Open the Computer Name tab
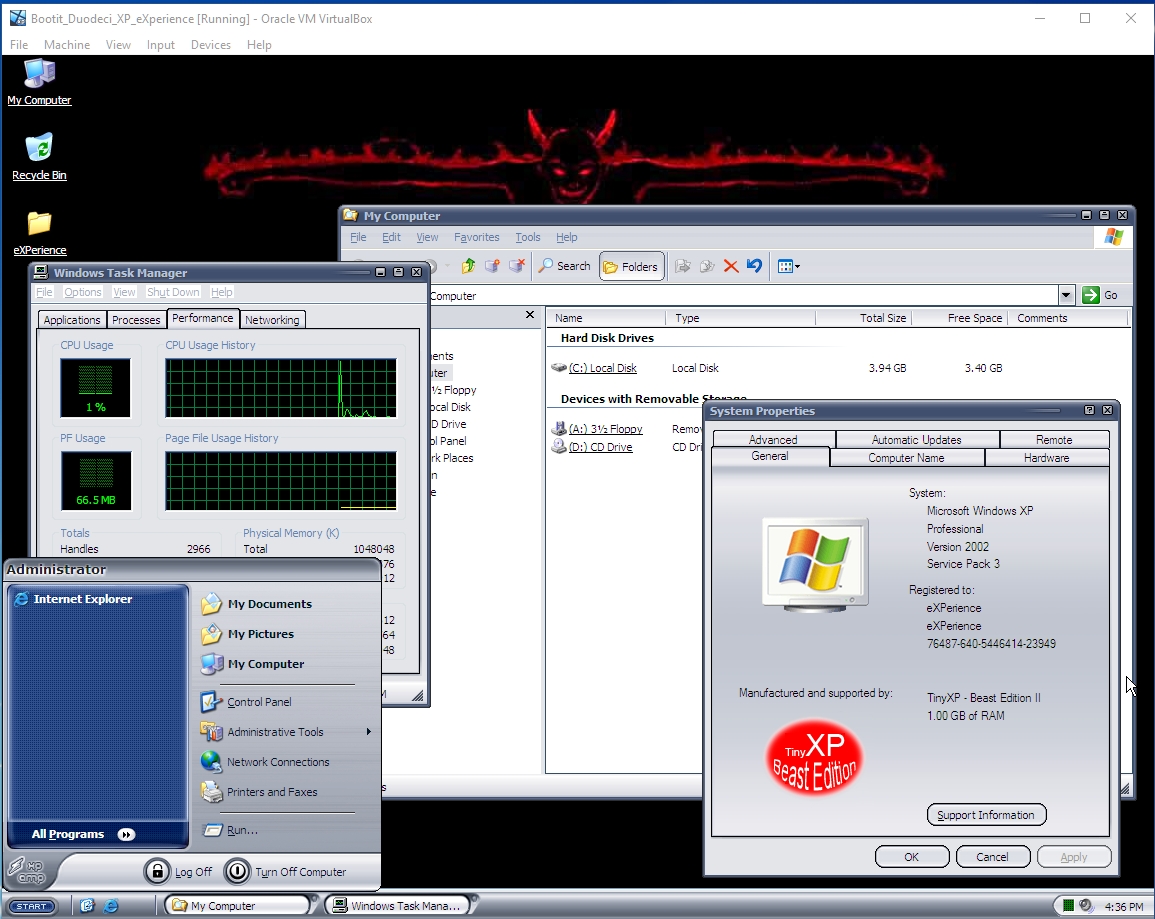Image resolution: width=1155 pixels, height=919 pixels. pyautogui.click(x=906, y=458)
